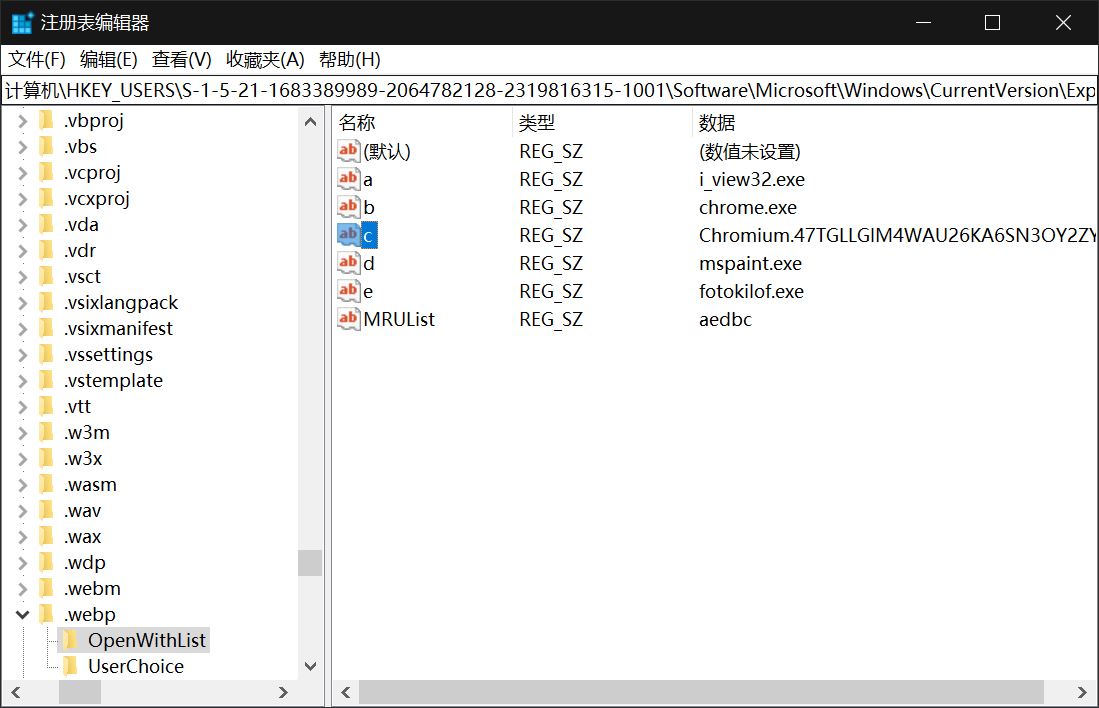Image resolution: width=1099 pixels, height=708 pixels.
Task: Click the UserChoice folder icon
Action: 70,666
